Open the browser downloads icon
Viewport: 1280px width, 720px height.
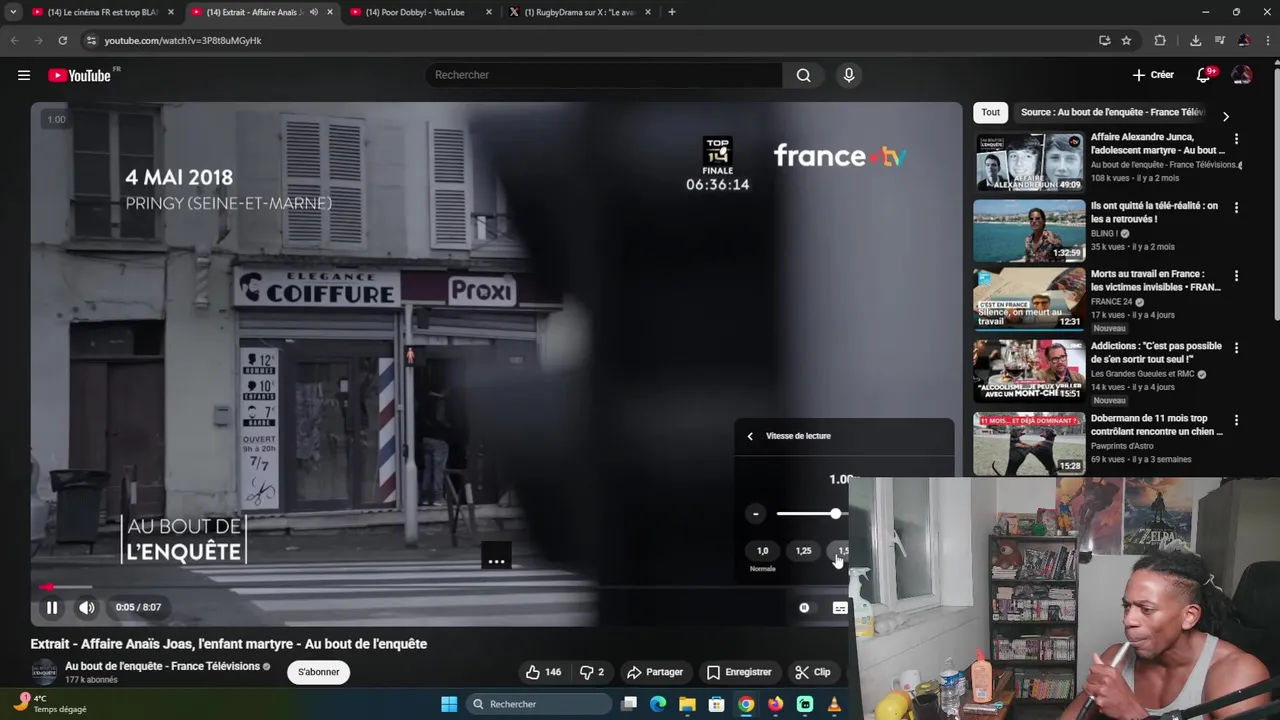tap(1195, 40)
